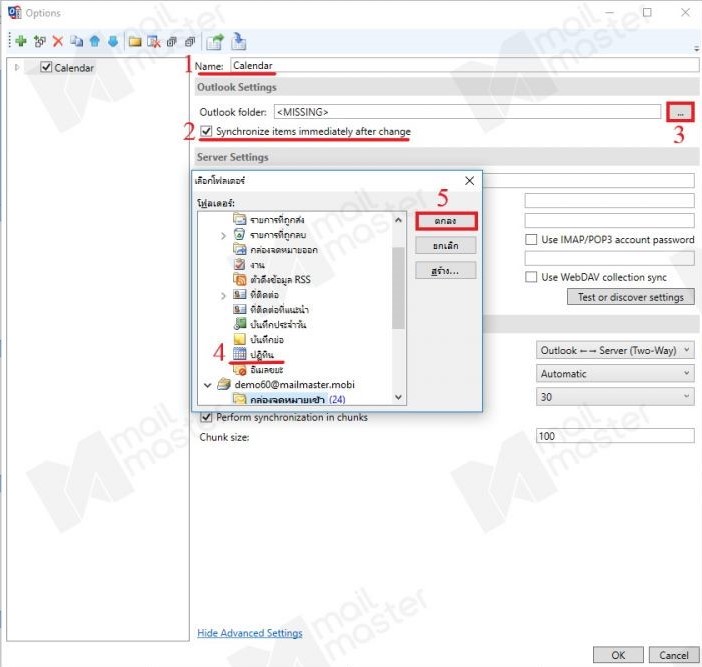702x667 pixels.
Task: Collapse all profile nodes icon
Action: 190,42
